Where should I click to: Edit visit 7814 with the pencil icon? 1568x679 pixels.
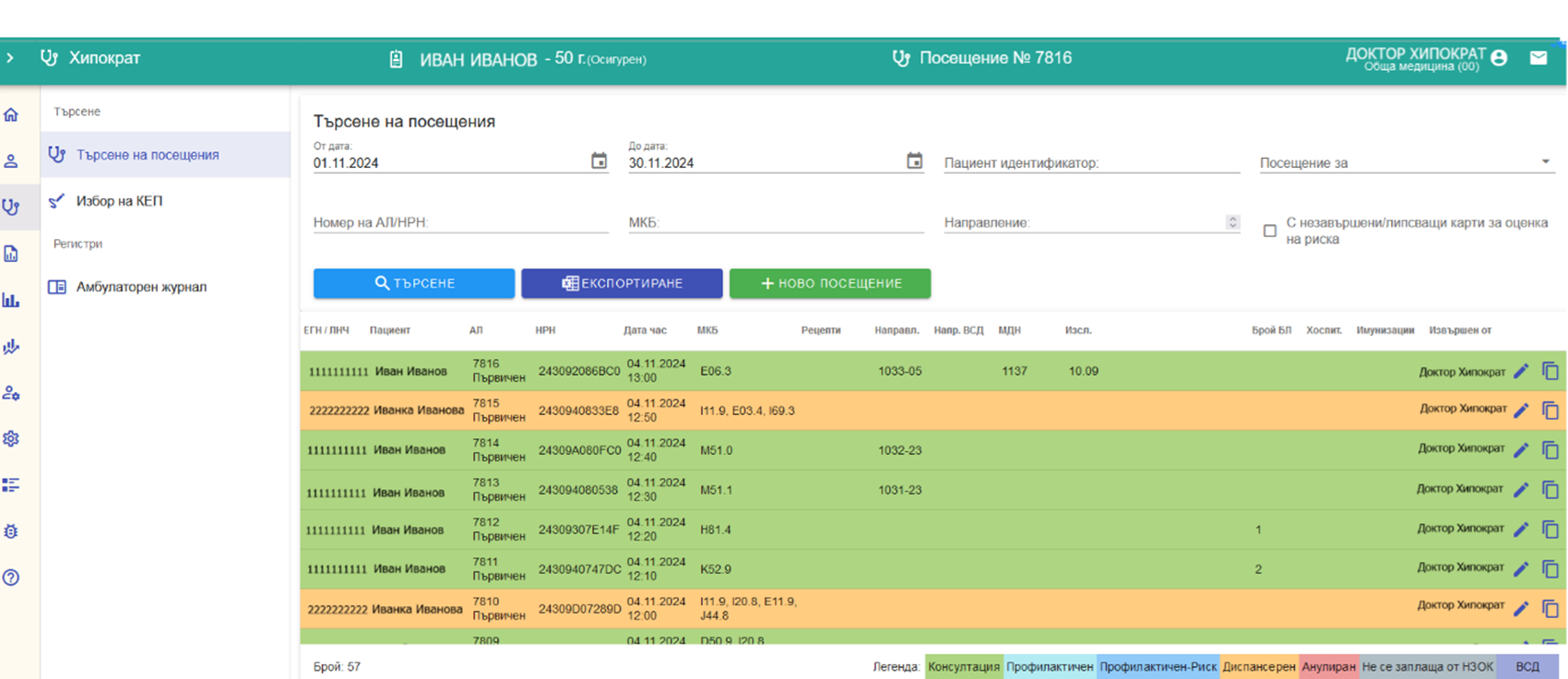1521,450
